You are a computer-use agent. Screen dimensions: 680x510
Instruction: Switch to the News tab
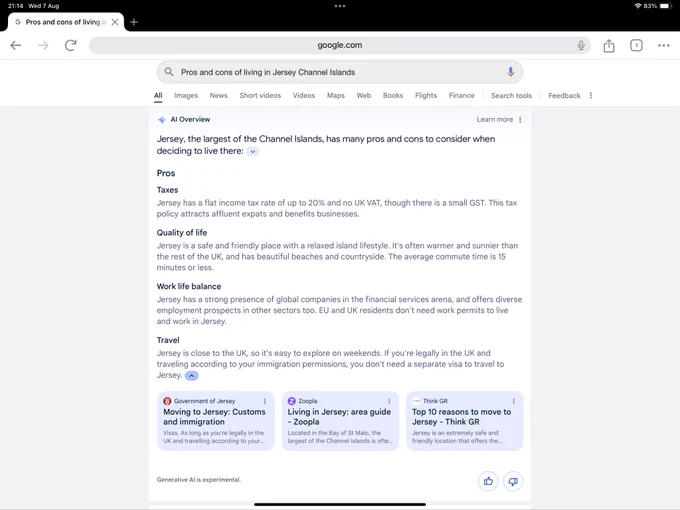pyautogui.click(x=219, y=95)
